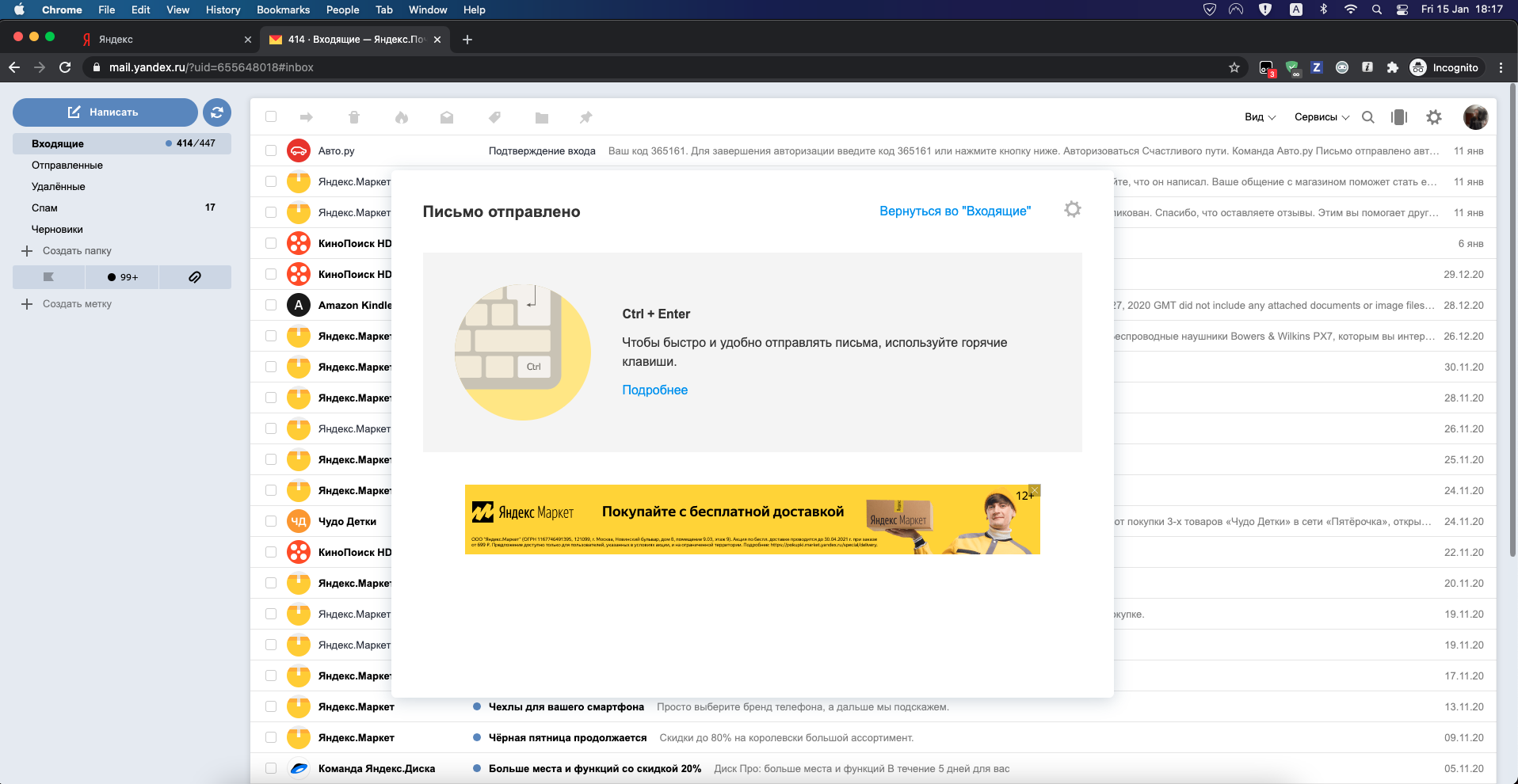Open the search icon in the header
1518x784 pixels.
1368,116
